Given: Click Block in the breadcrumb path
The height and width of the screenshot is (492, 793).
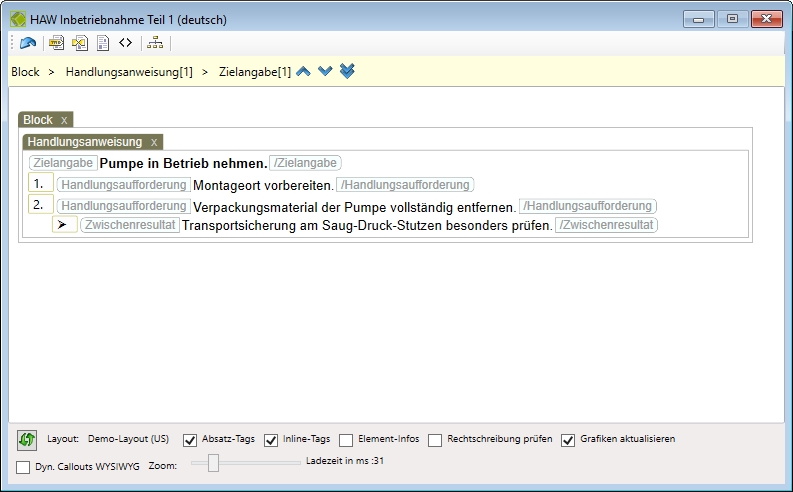Looking at the screenshot, I should click(25, 72).
